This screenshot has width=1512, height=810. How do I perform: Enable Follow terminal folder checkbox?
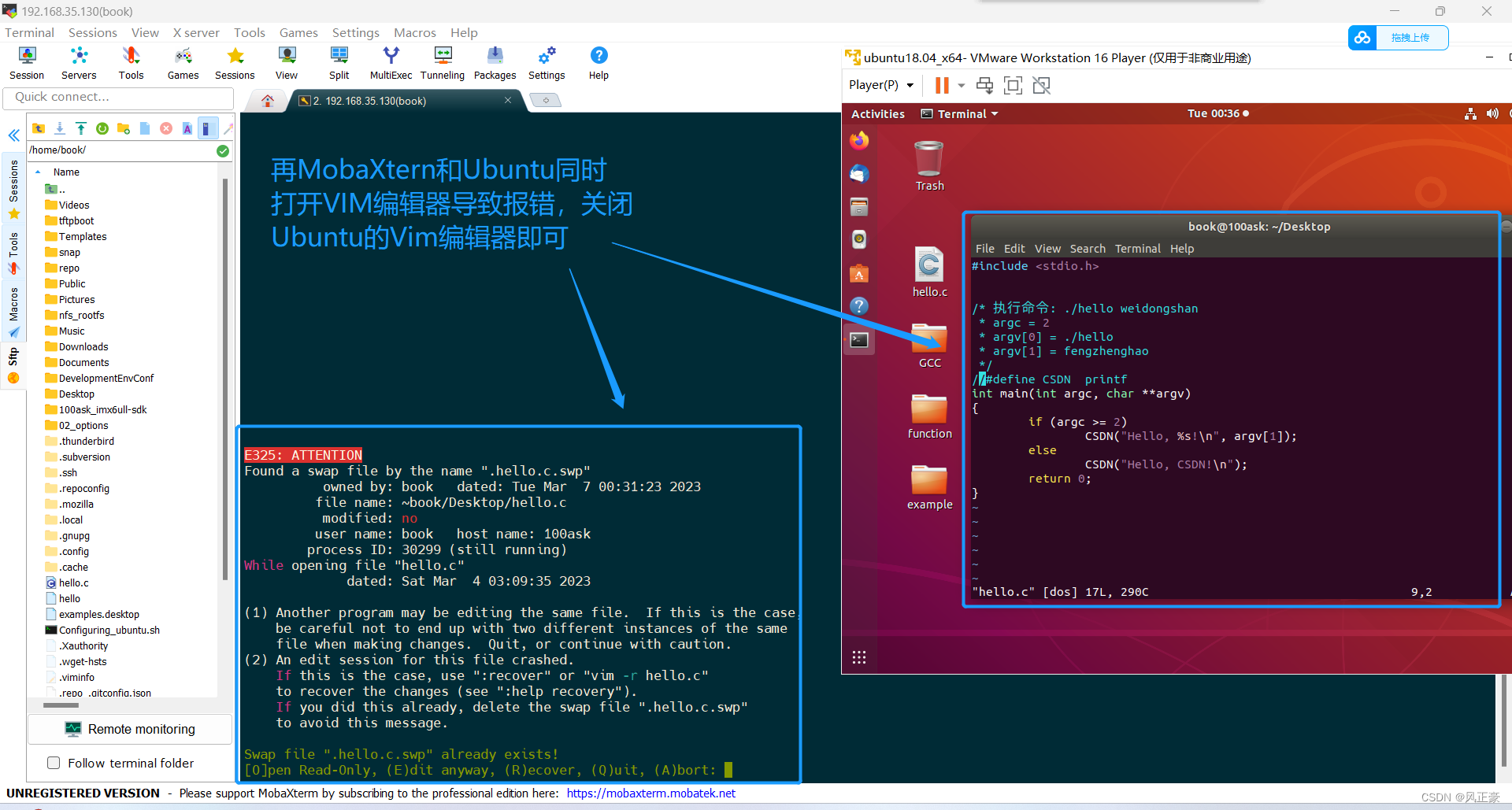pos(54,763)
